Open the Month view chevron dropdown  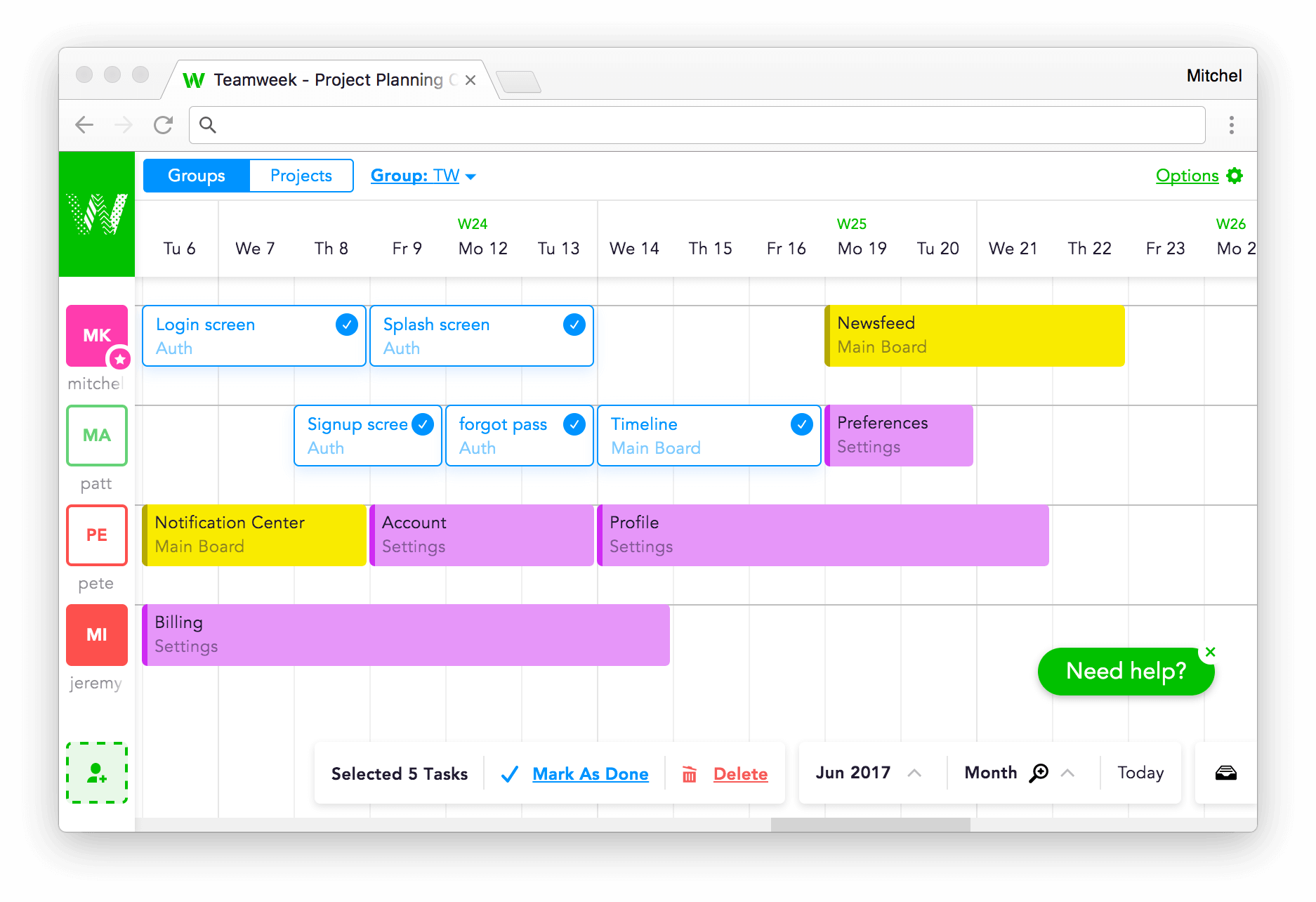click(x=1069, y=773)
